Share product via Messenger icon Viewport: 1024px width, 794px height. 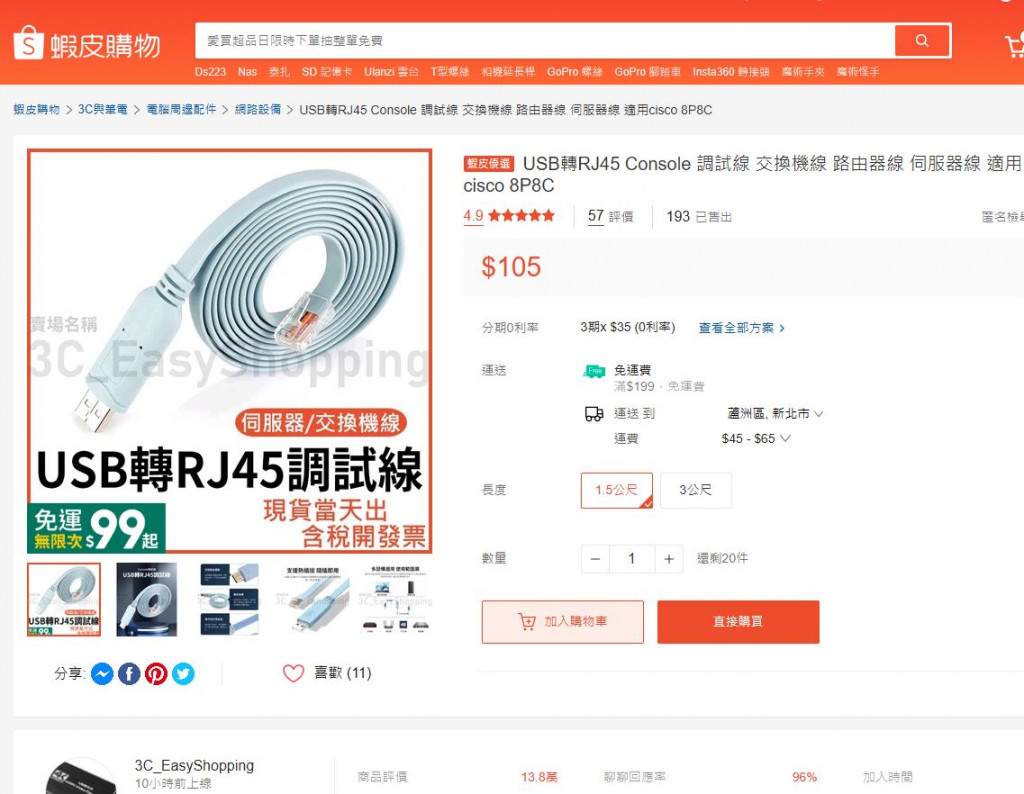click(x=102, y=673)
